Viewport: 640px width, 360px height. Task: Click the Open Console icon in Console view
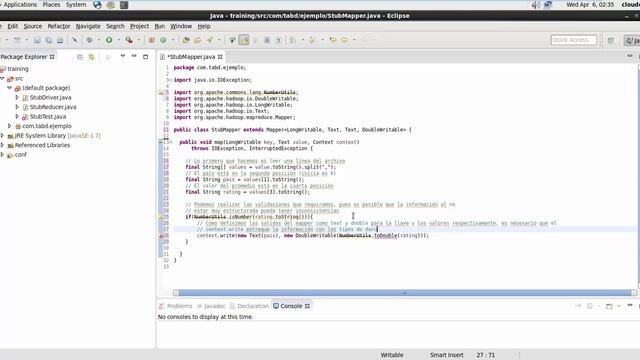(x=609, y=306)
